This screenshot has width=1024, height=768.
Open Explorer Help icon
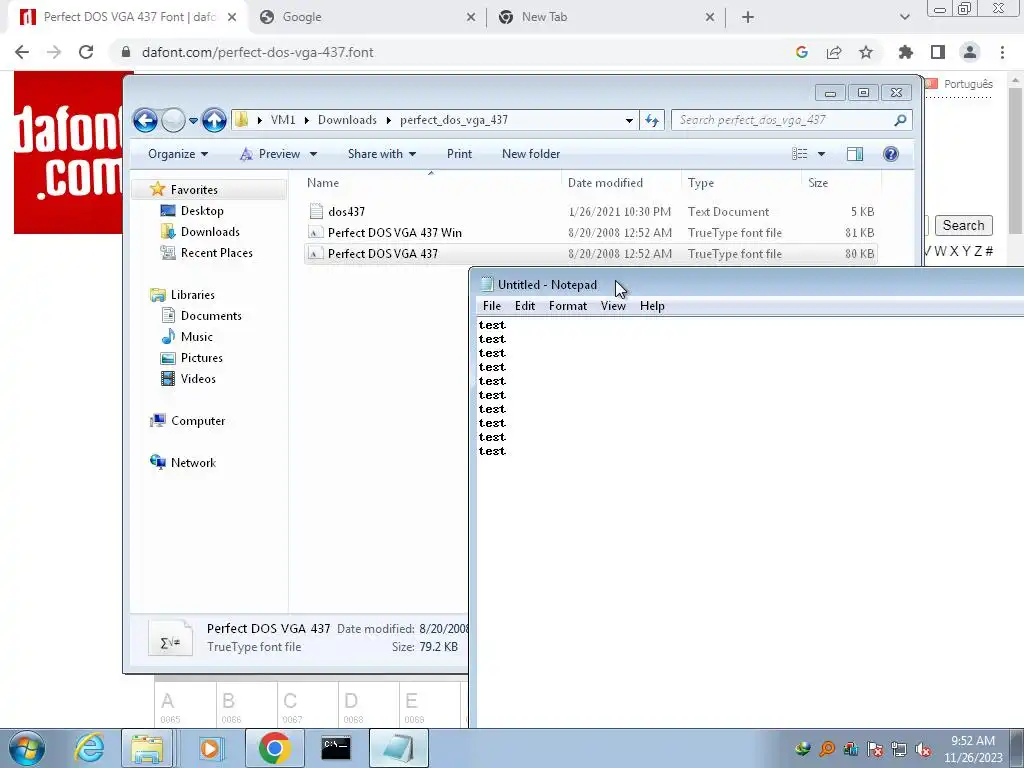[891, 154]
